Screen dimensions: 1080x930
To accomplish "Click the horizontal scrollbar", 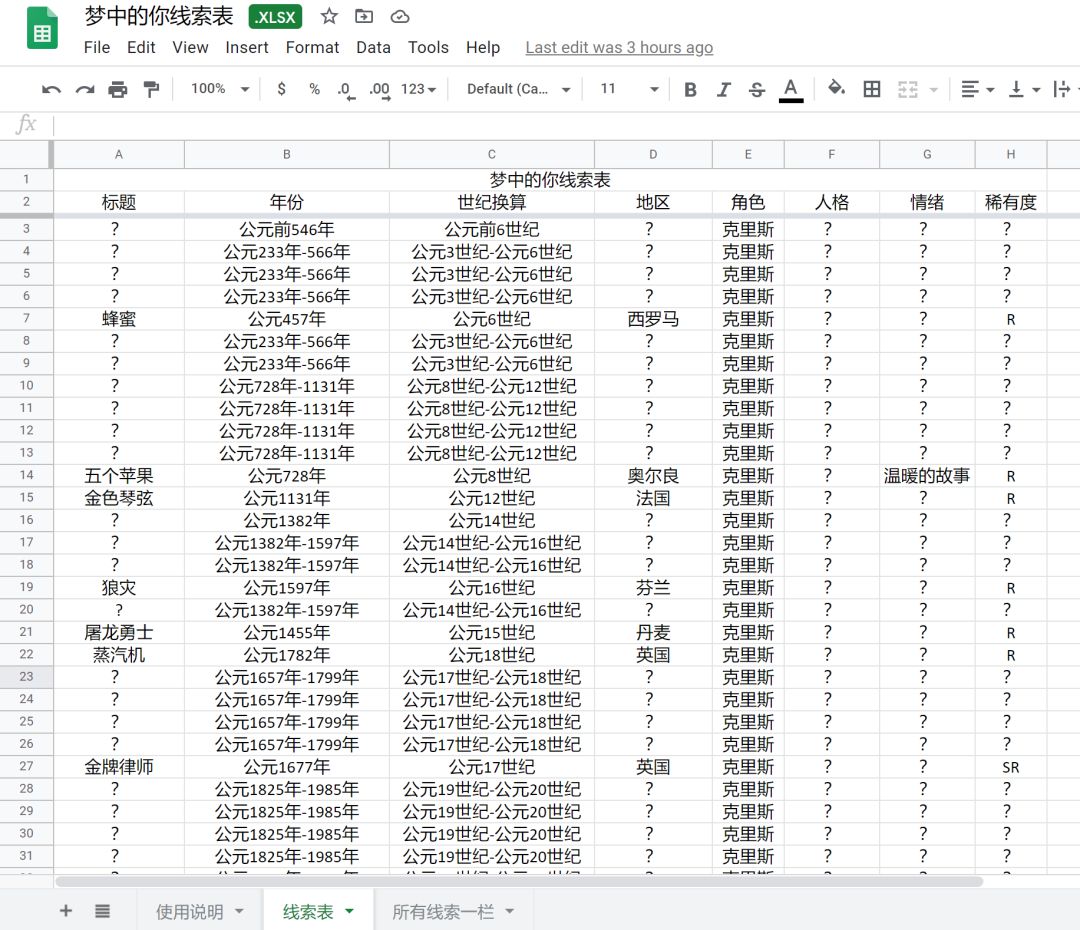I will pos(519,881).
